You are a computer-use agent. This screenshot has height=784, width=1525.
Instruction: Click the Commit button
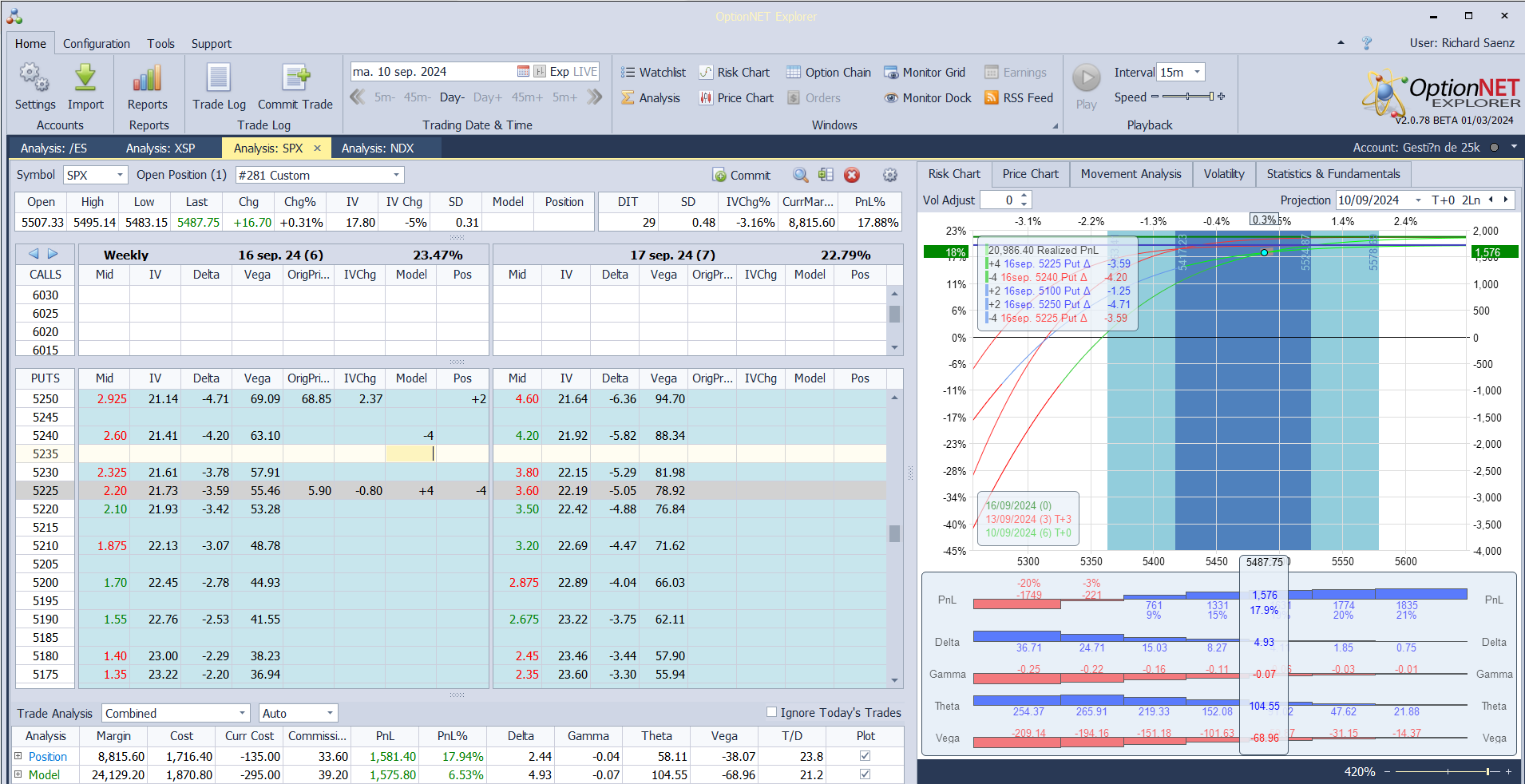click(742, 176)
